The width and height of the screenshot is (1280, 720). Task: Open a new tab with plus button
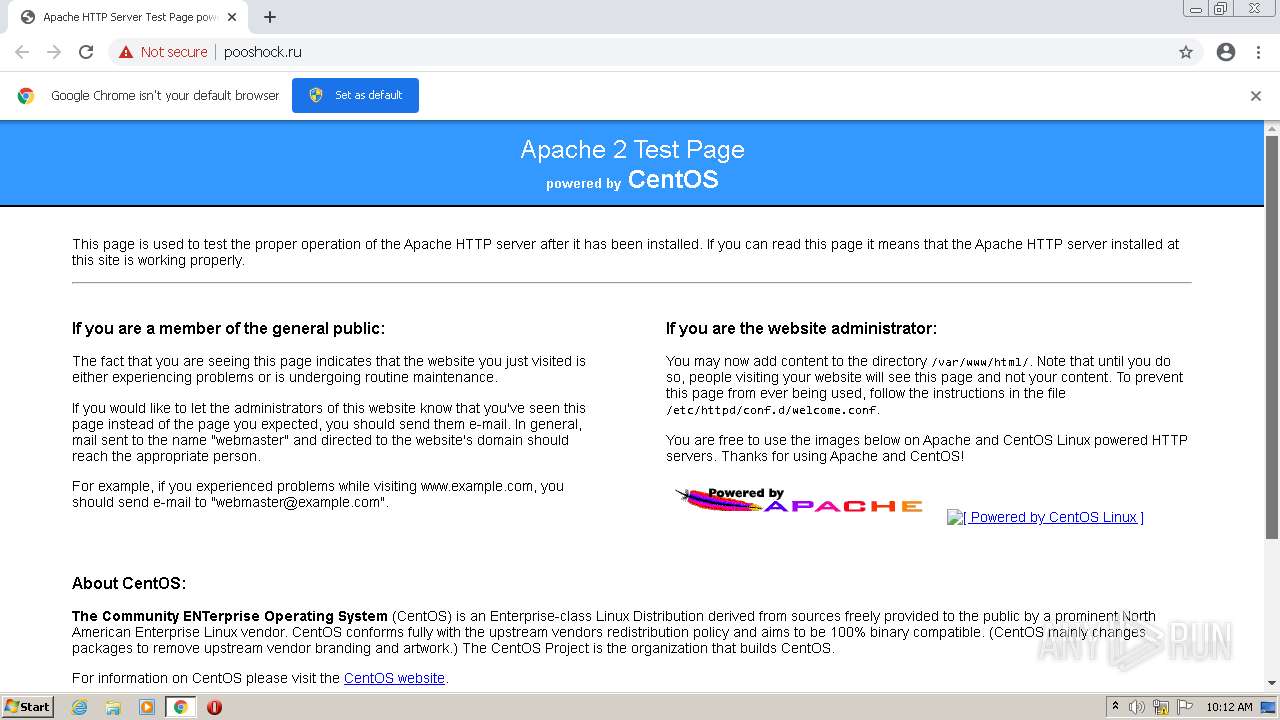(x=270, y=17)
